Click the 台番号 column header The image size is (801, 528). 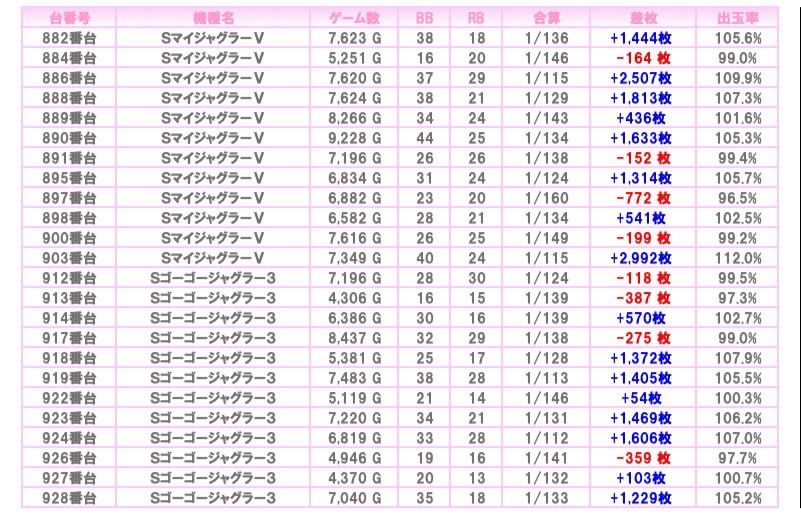coord(69,18)
